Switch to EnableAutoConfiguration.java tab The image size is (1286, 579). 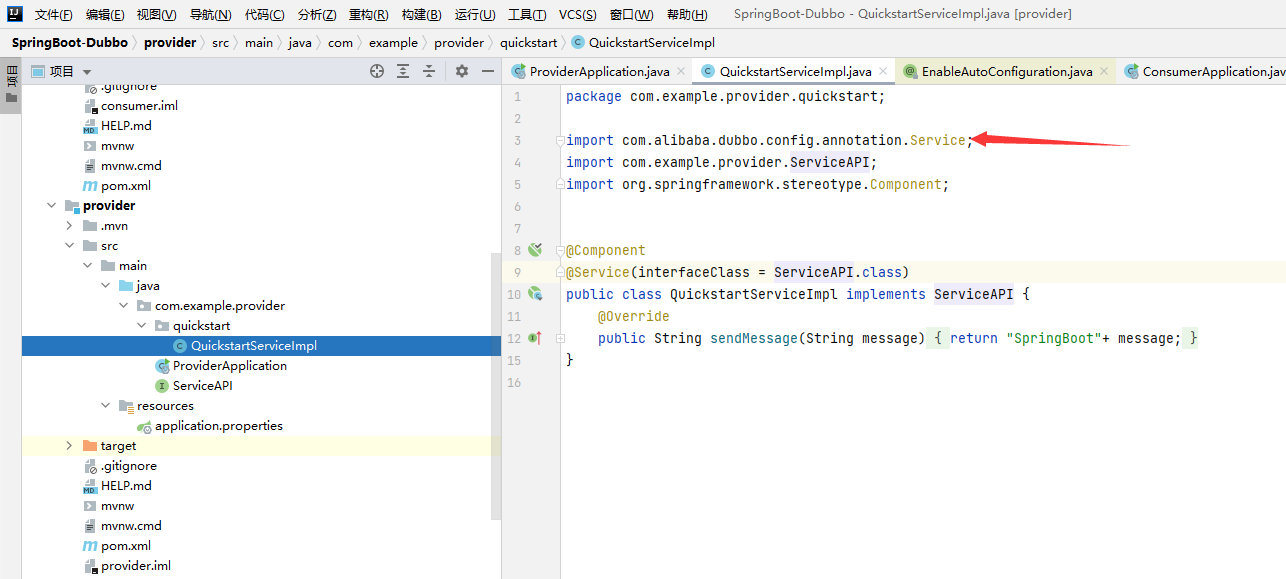pos(1006,72)
